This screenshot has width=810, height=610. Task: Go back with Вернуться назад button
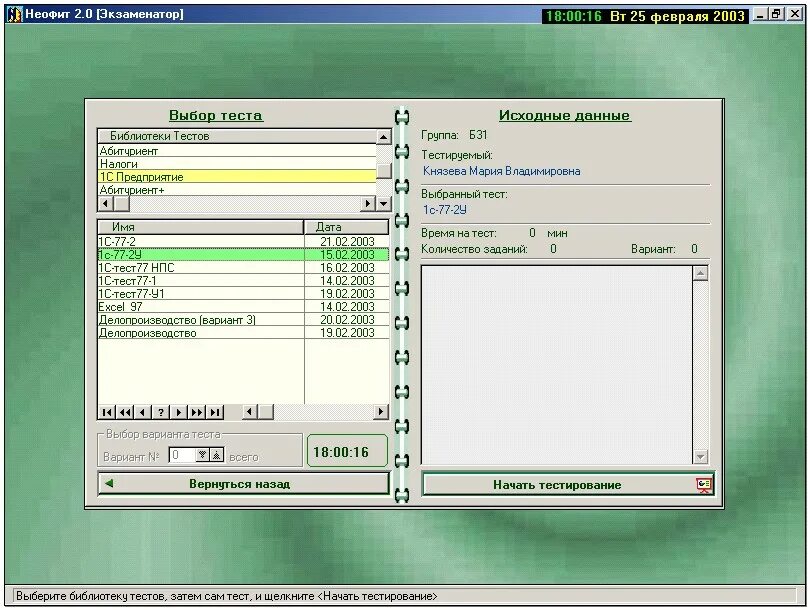coord(243,484)
